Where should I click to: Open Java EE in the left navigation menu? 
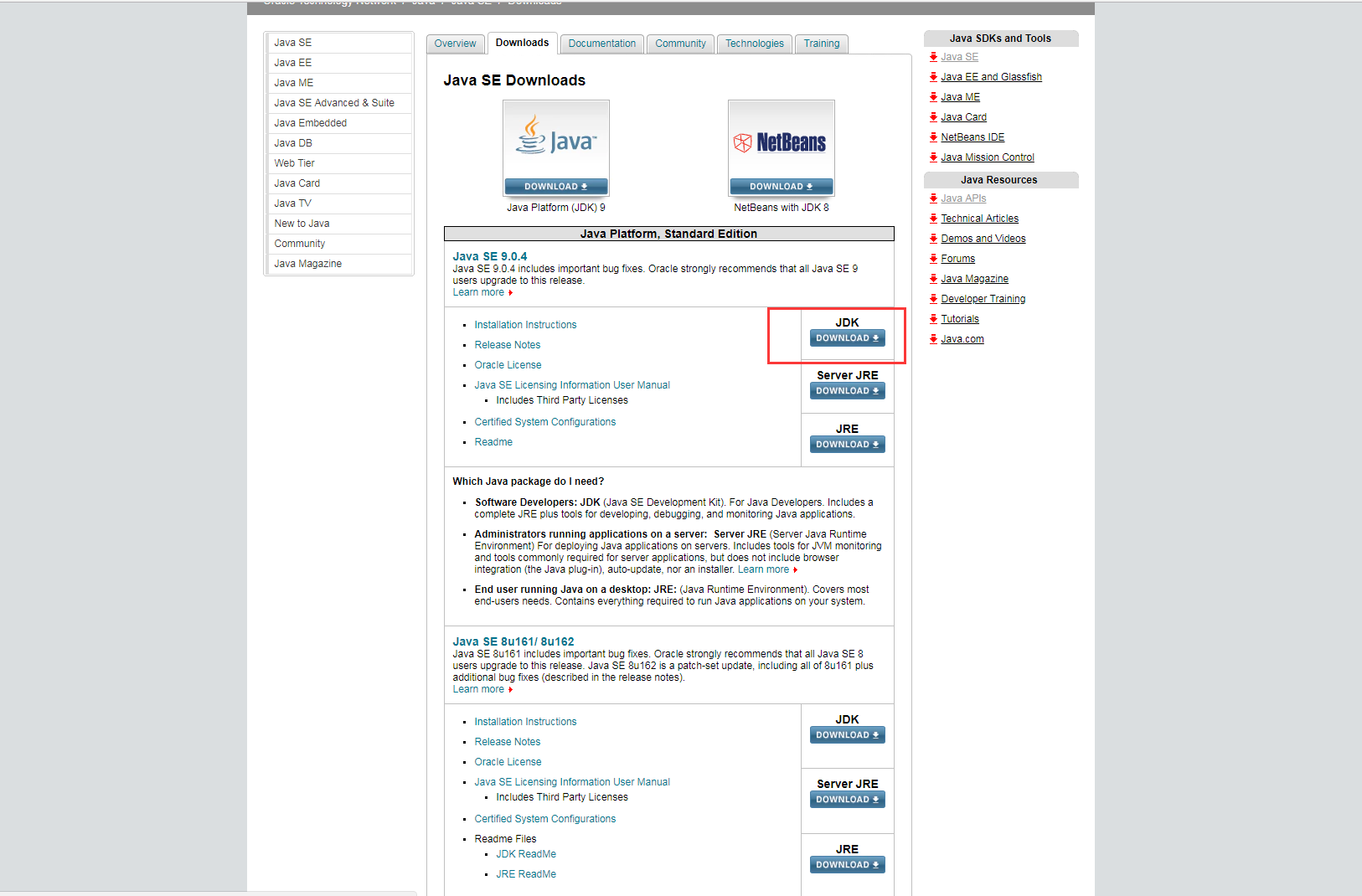[338, 63]
